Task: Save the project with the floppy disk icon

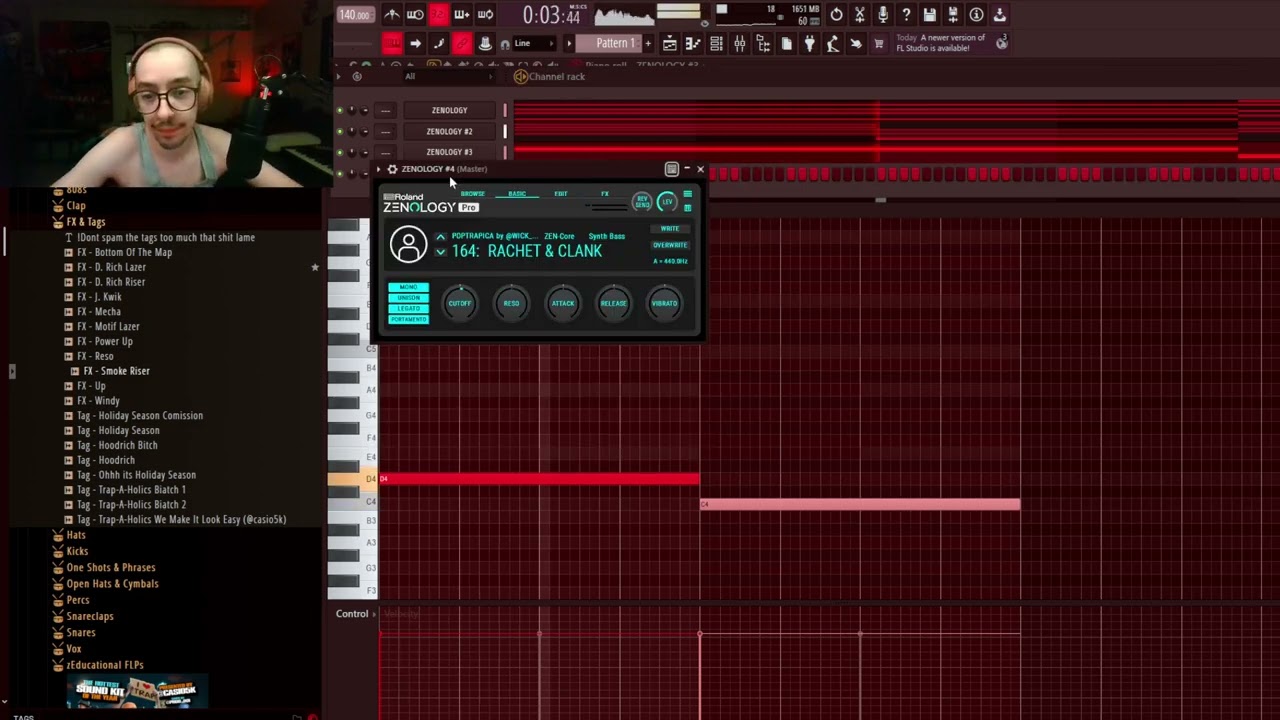Action: pyautogui.click(x=929, y=14)
